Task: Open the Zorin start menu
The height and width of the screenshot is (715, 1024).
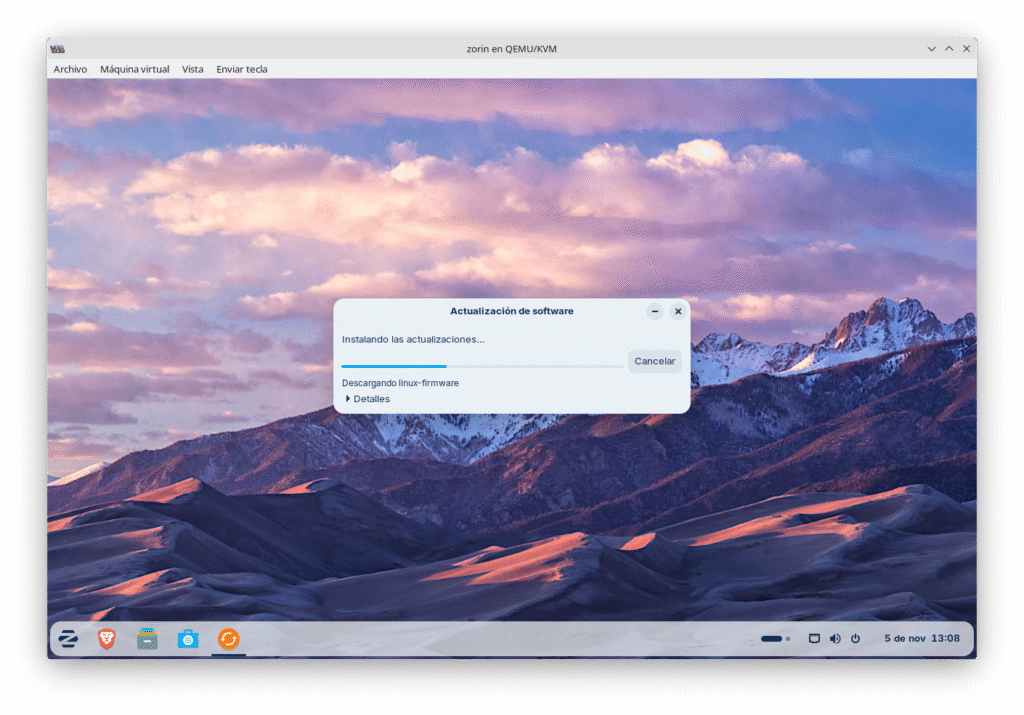Action: tap(68, 639)
